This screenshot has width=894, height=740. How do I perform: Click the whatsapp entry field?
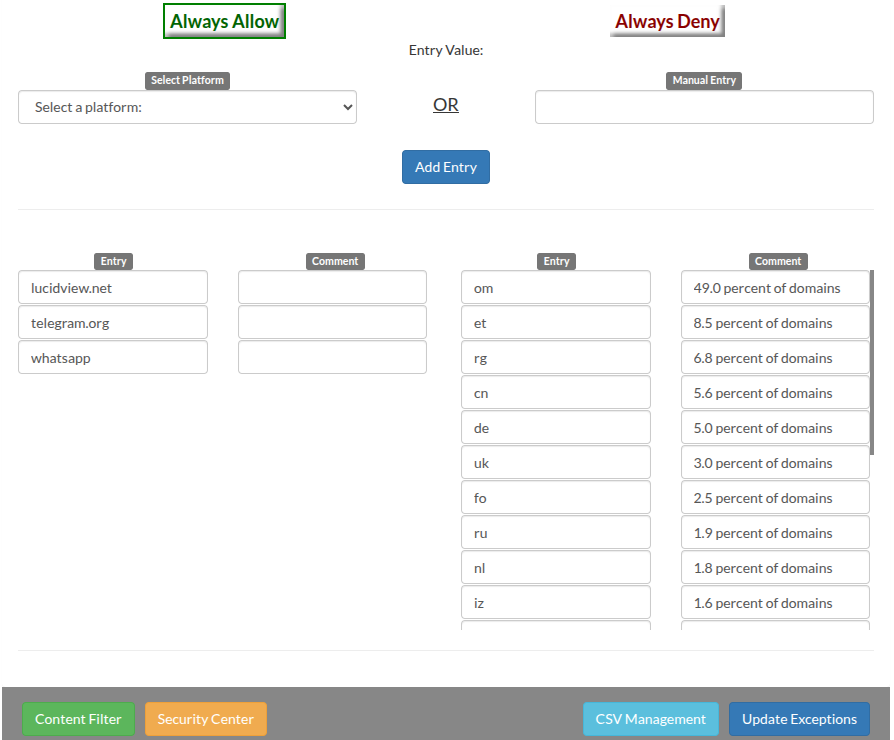click(113, 358)
